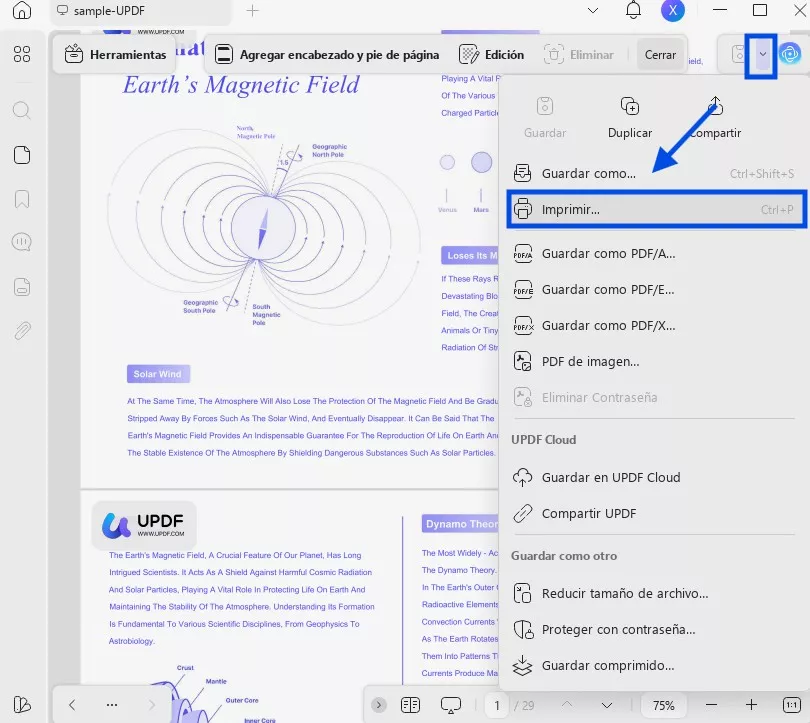Choose Guardar como PDF/X...

click(x=654, y=326)
